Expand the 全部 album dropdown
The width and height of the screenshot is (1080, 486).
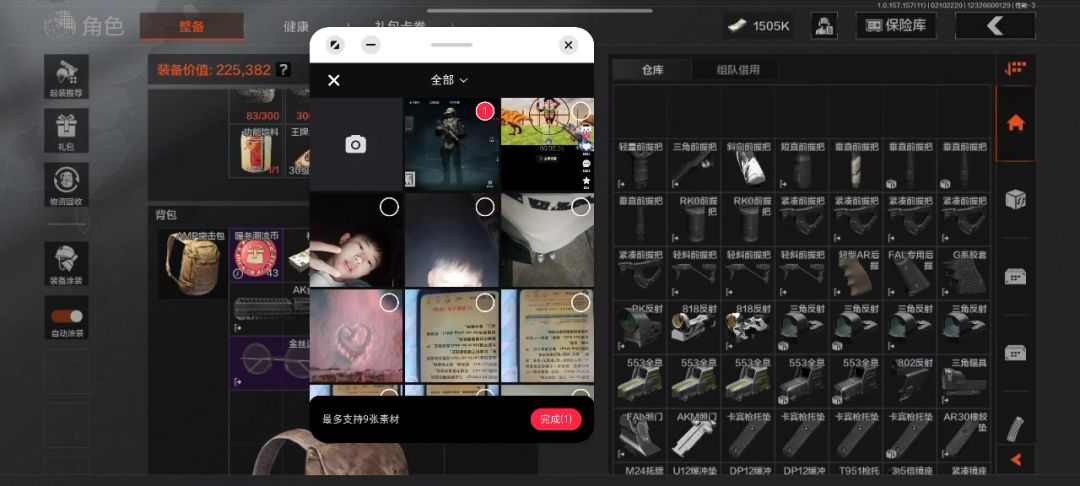coord(450,80)
